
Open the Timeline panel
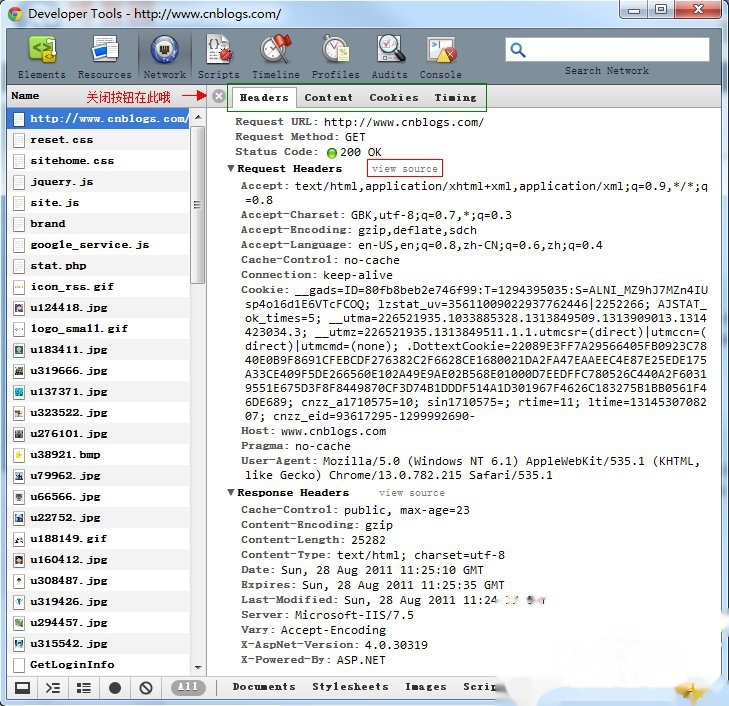[x=276, y=57]
